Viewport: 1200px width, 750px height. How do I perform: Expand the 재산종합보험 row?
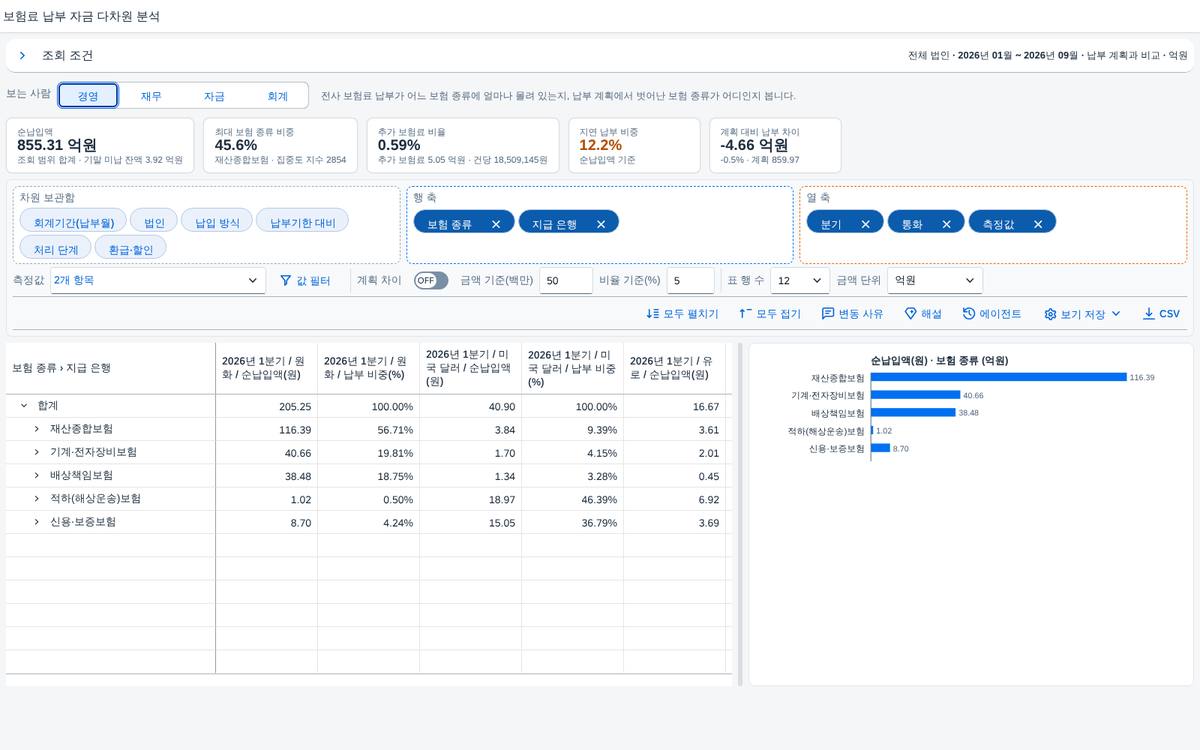point(37,429)
